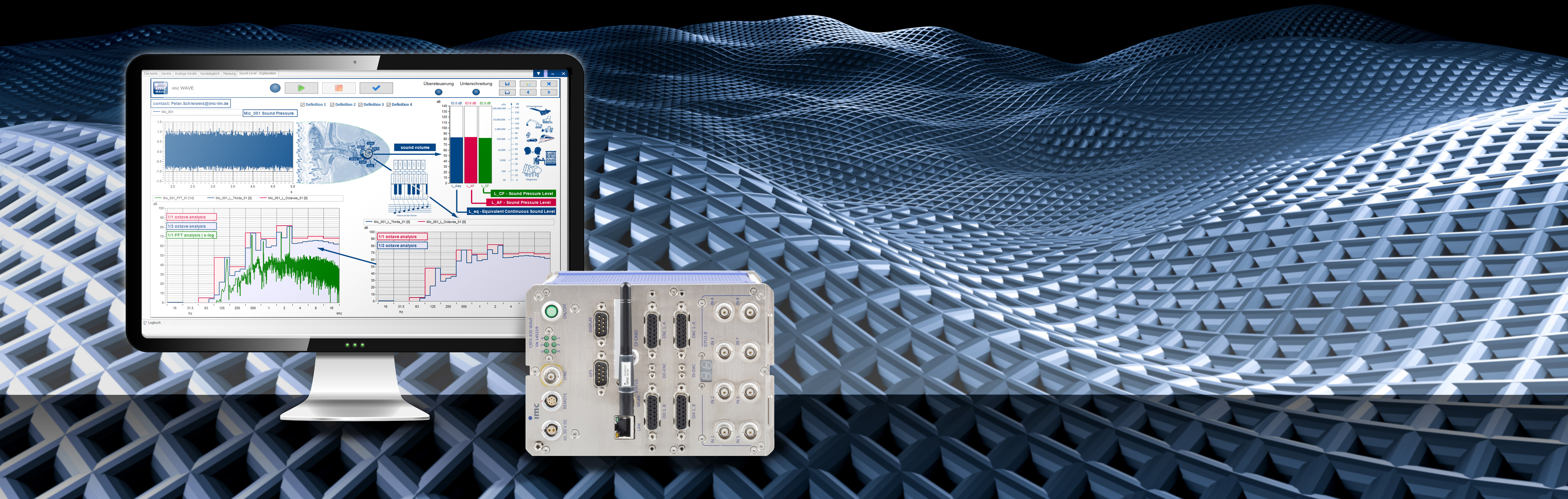This screenshot has width=1568, height=499.
Task: Click the orange stop button
Action: pyautogui.click(x=338, y=88)
